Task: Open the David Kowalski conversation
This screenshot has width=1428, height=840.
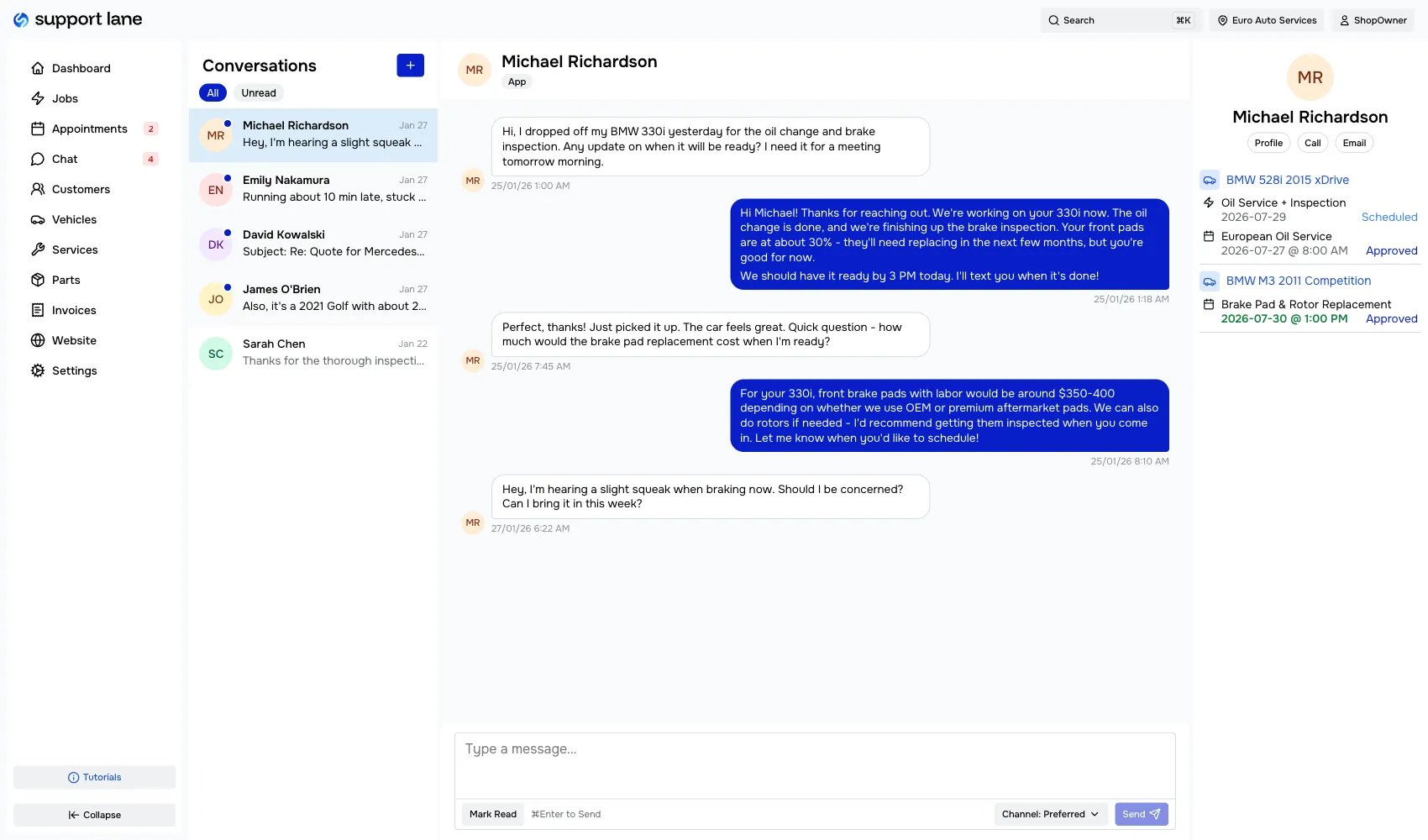Action: click(313, 244)
